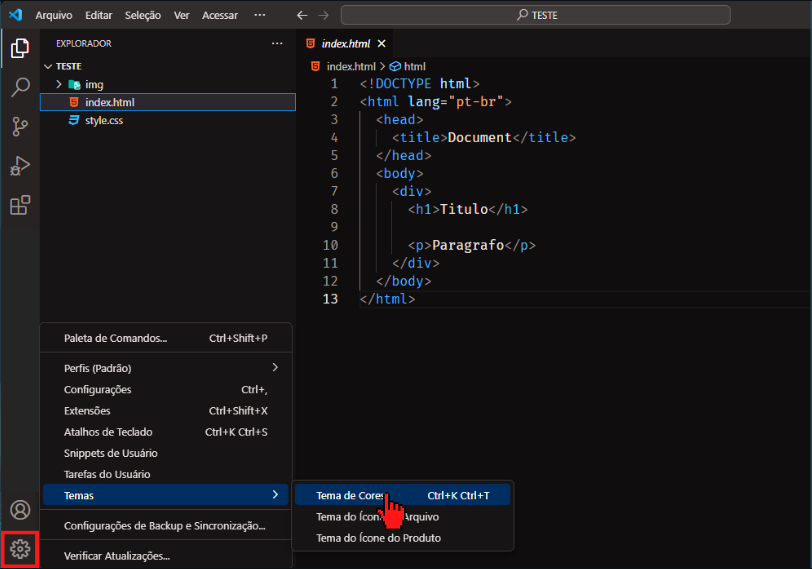
Task: Expand the img folder
Action: point(59,84)
